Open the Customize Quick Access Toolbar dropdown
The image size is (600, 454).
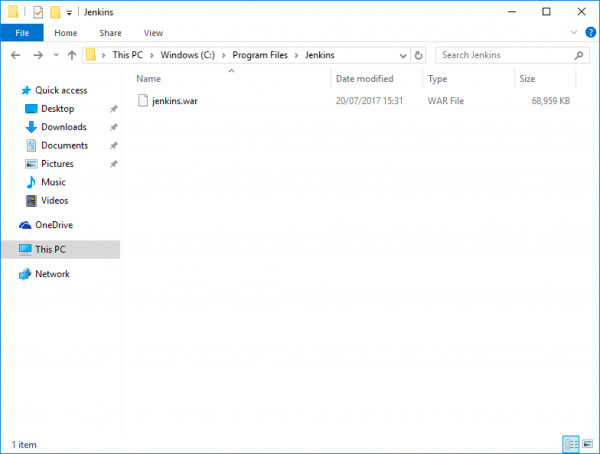[x=69, y=13]
